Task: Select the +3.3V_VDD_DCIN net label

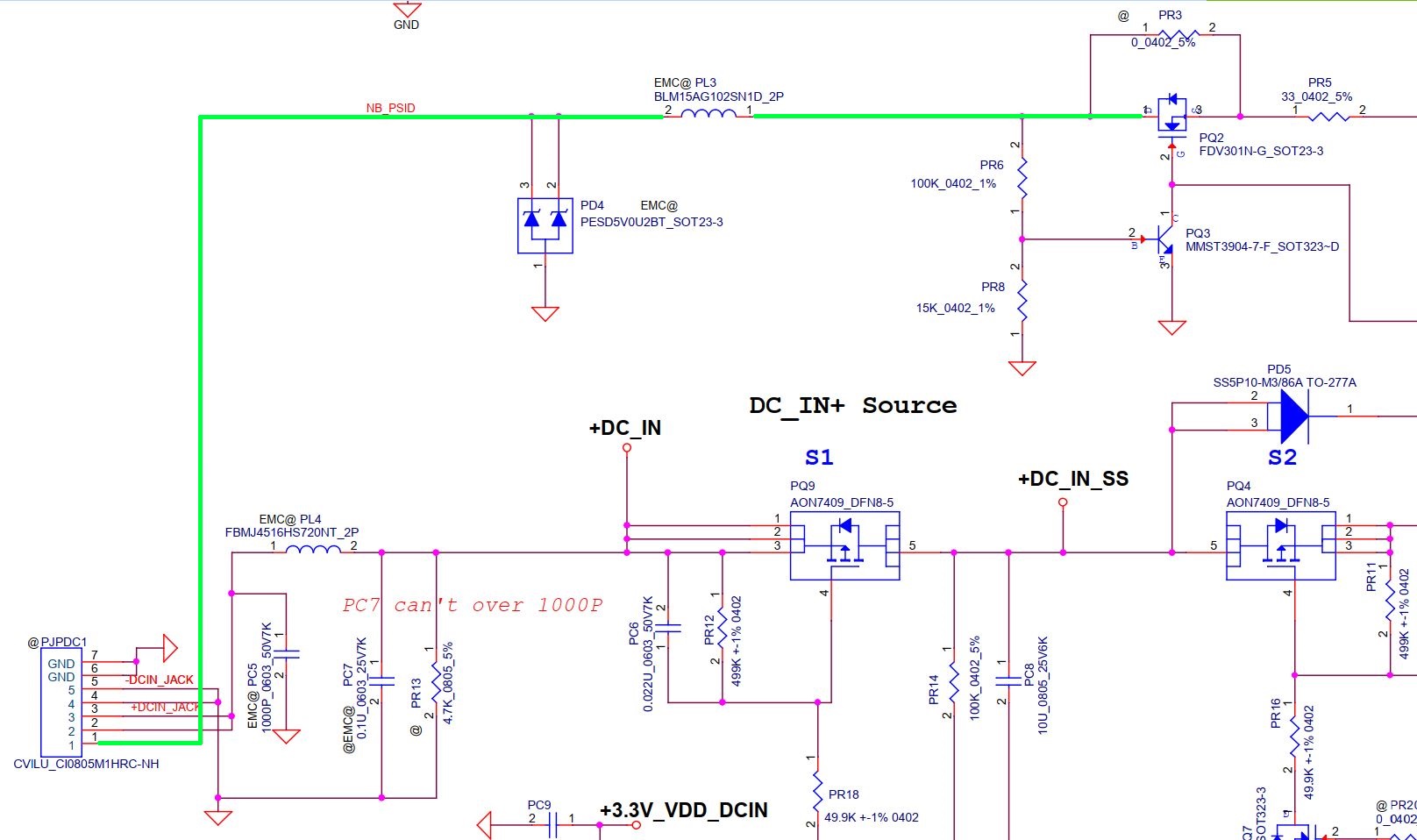Action: (x=684, y=810)
